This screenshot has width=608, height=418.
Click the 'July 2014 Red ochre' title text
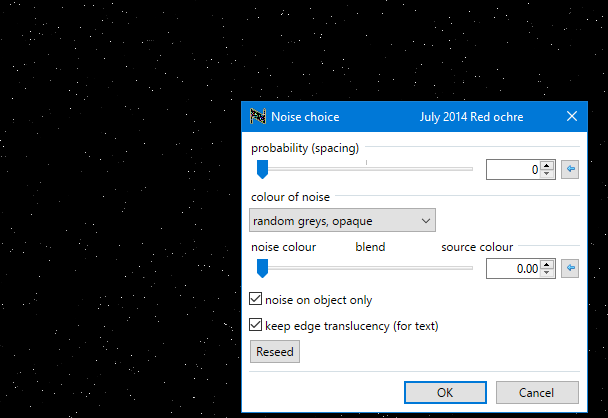pyautogui.click(x=472, y=117)
